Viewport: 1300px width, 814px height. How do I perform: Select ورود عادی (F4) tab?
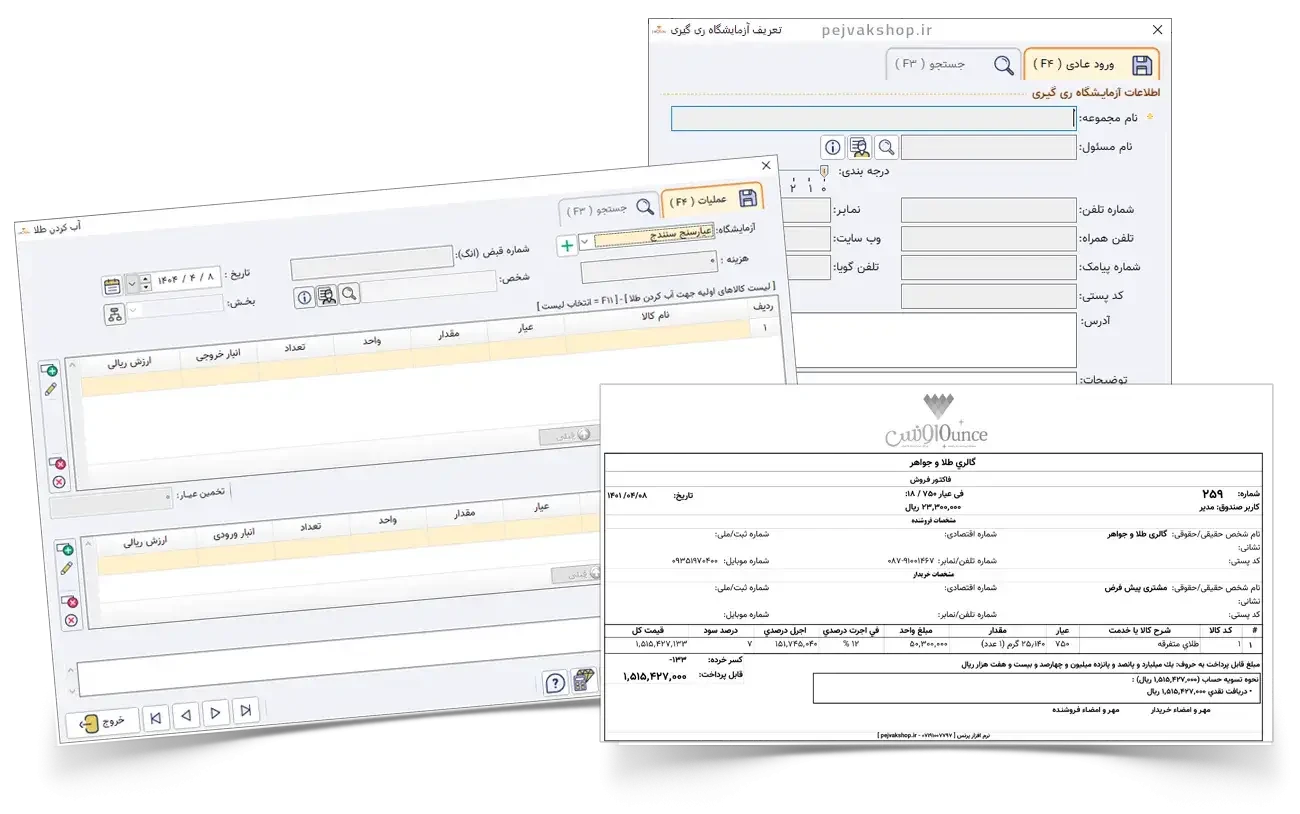click(x=1094, y=64)
